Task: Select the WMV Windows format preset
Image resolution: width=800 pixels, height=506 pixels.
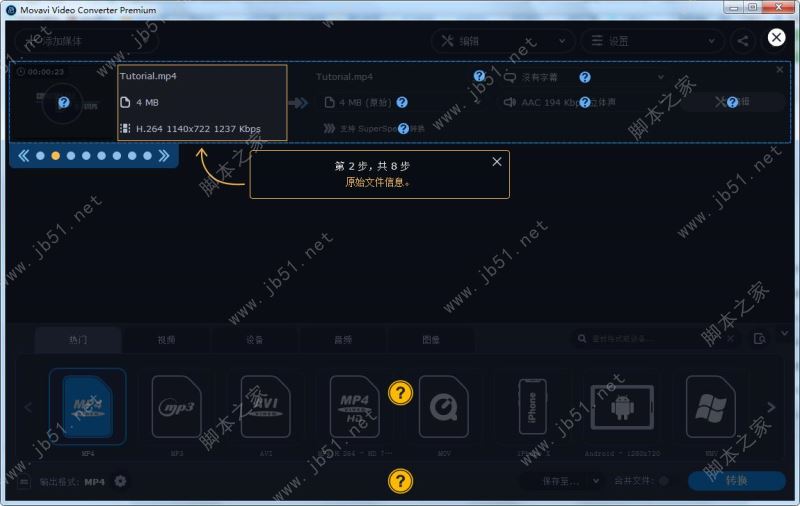Action: click(x=711, y=407)
